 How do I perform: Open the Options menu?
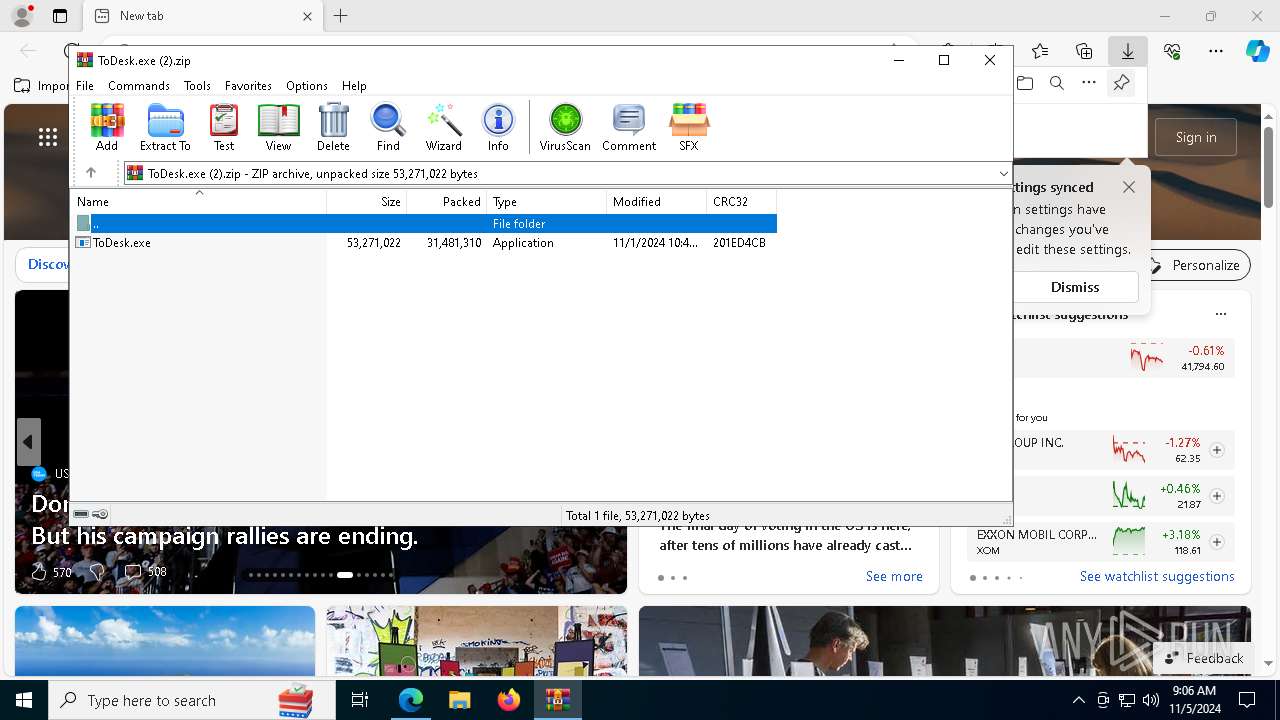coord(306,86)
